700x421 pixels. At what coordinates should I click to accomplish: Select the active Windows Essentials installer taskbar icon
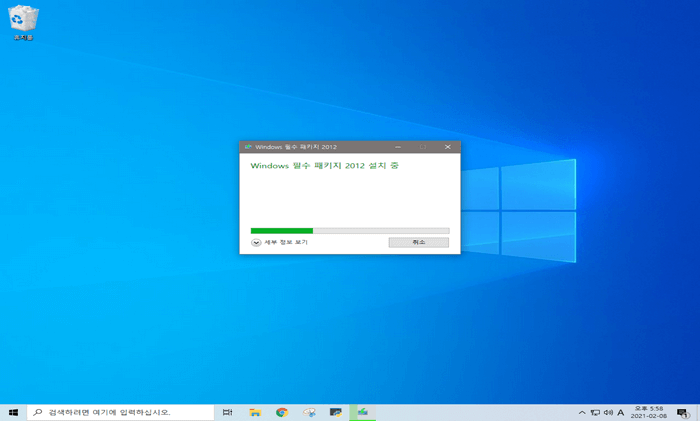point(362,413)
